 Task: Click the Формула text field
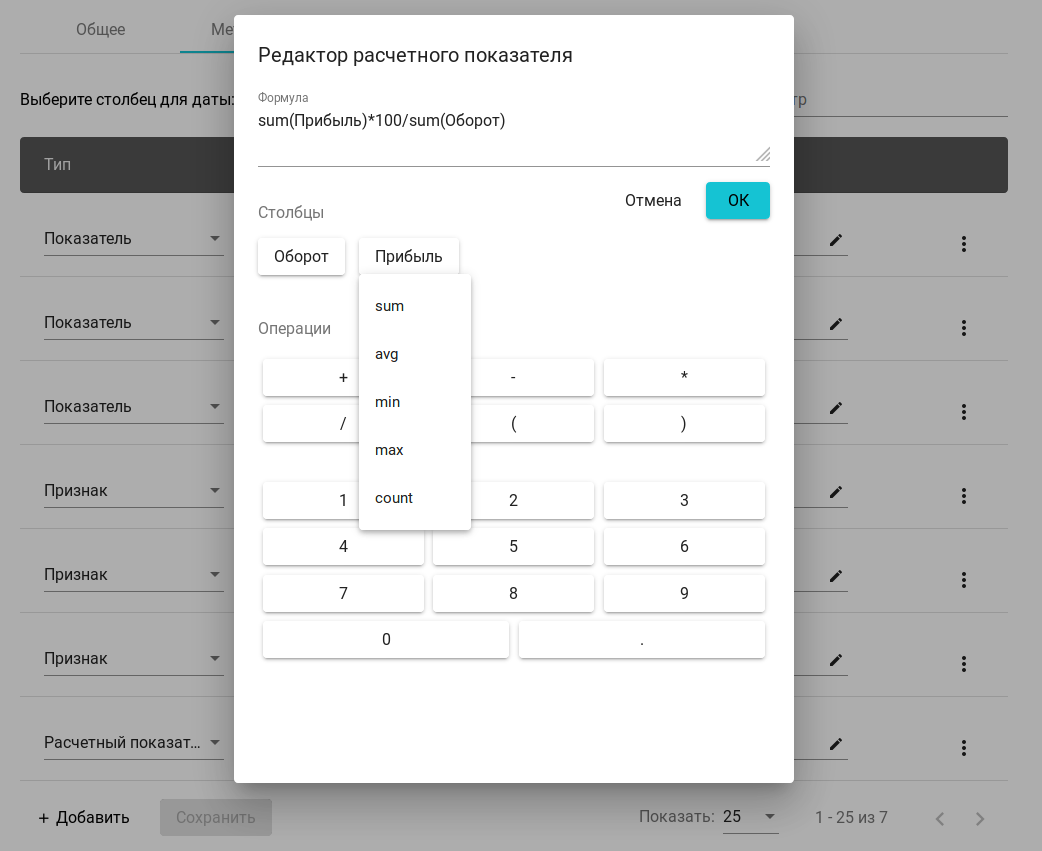pos(505,133)
